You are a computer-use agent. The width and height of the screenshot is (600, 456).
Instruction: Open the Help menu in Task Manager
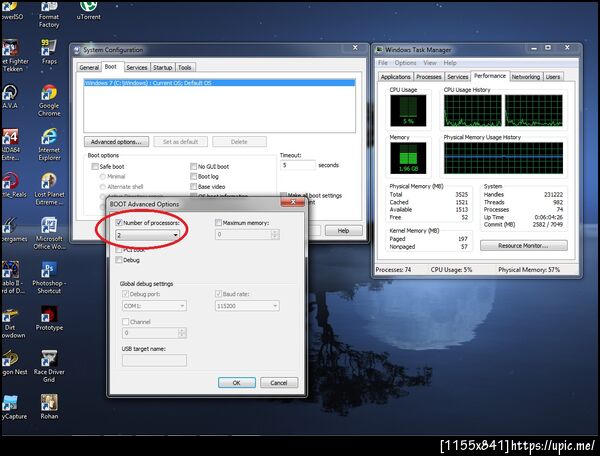pyautogui.click(x=450, y=63)
